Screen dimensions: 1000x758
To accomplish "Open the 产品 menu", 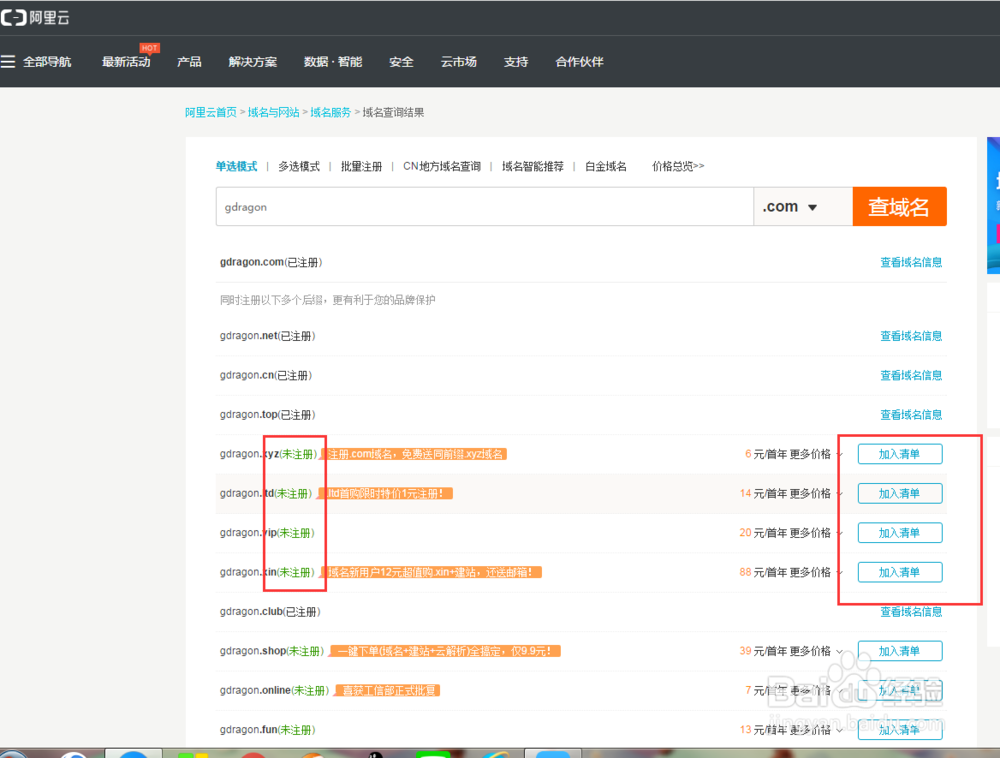I will pos(189,62).
